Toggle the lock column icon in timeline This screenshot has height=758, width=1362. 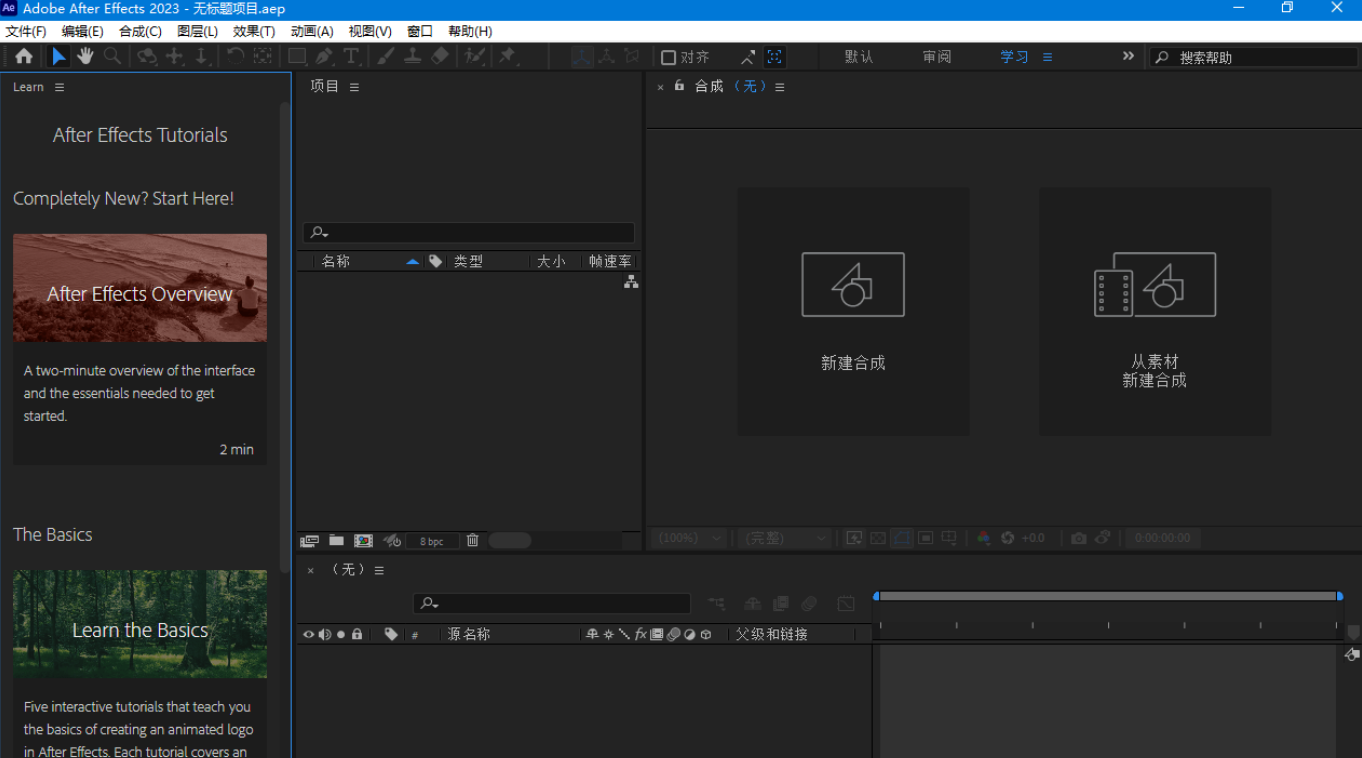(x=357, y=634)
